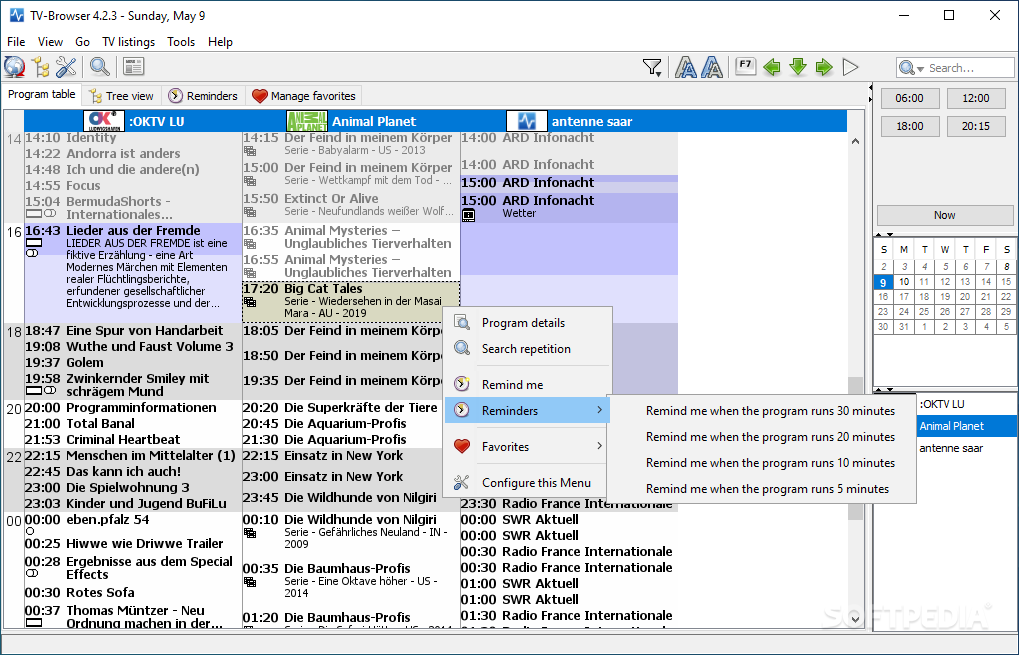Viewport: 1019px width, 655px height.
Task: Focus the Search input field
Action: coord(969,68)
